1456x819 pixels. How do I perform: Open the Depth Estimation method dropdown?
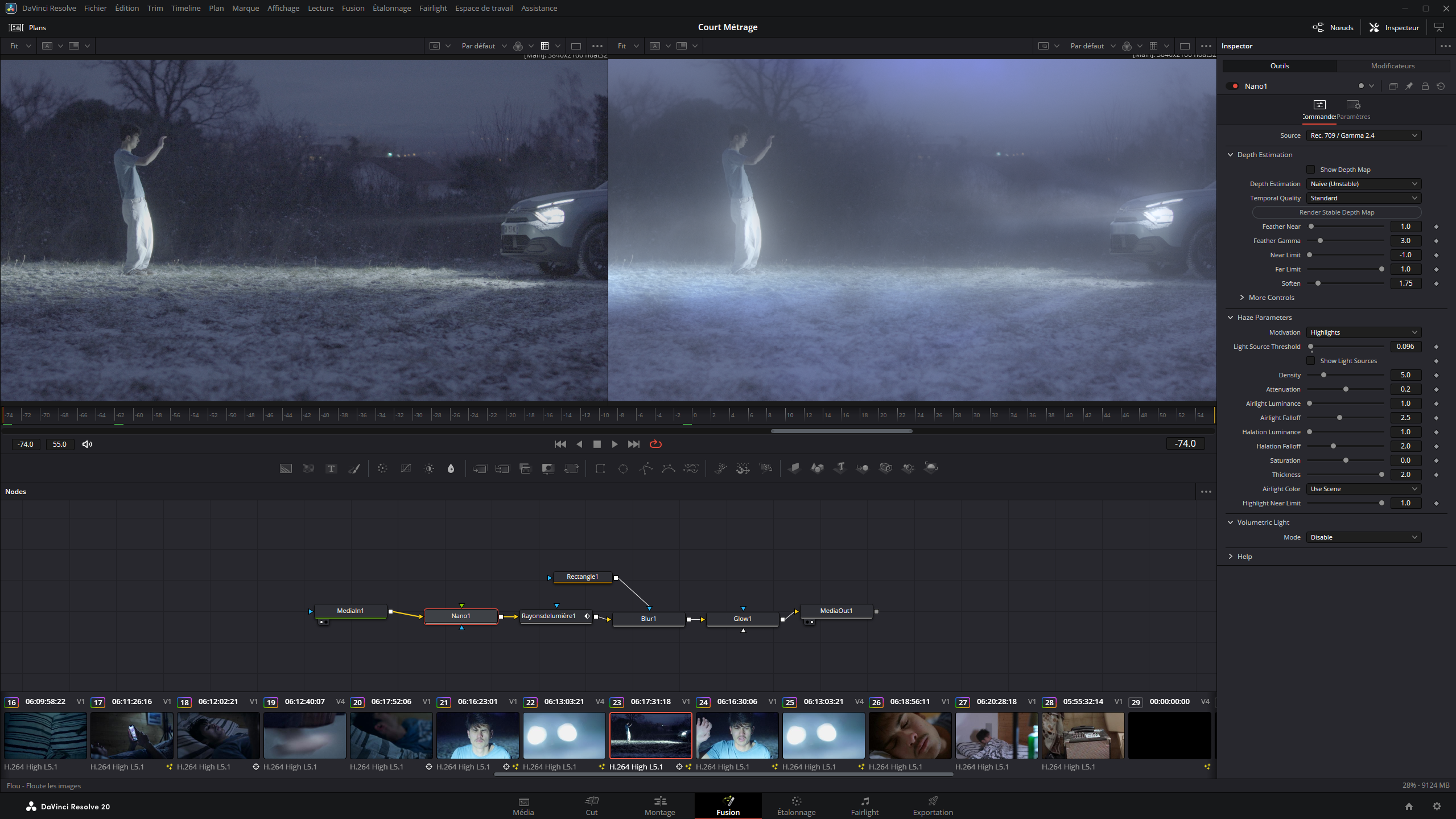click(1363, 184)
